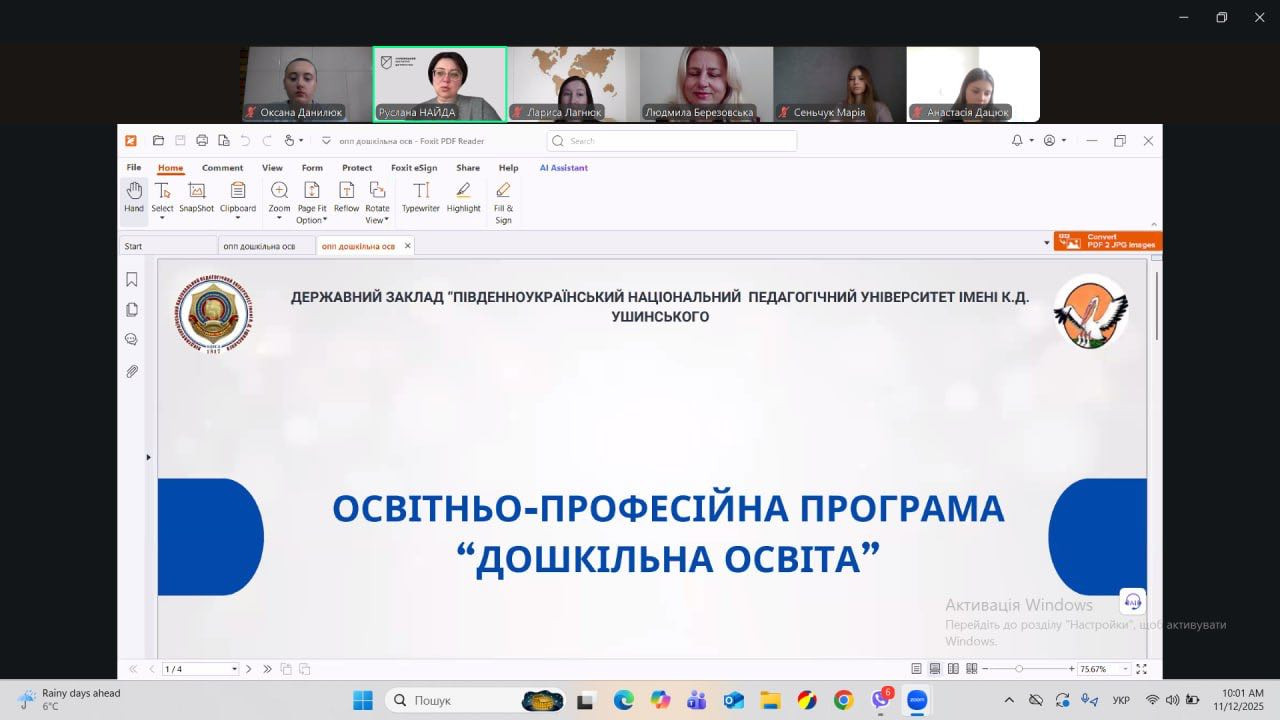Image resolution: width=1280 pixels, height=720 pixels.
Task: Choose the Highlight tool
Action: pos(463,196)
